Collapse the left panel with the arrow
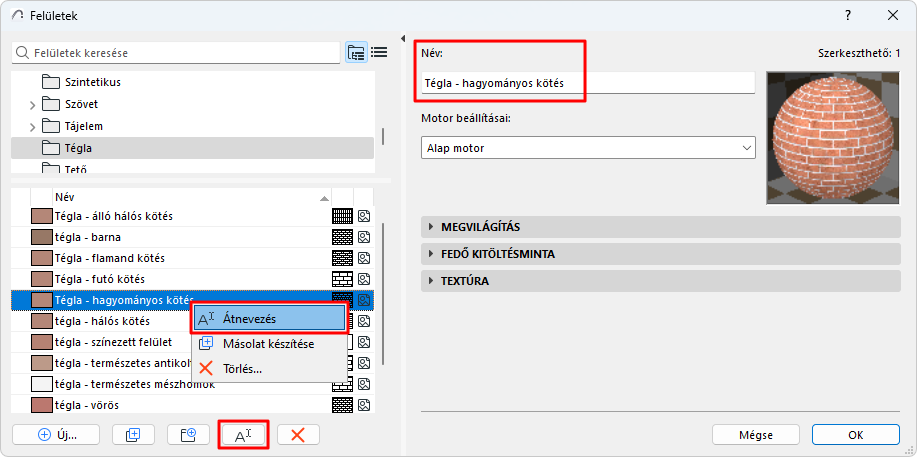Screen dimensions: 917x457 tap(403, 39)
